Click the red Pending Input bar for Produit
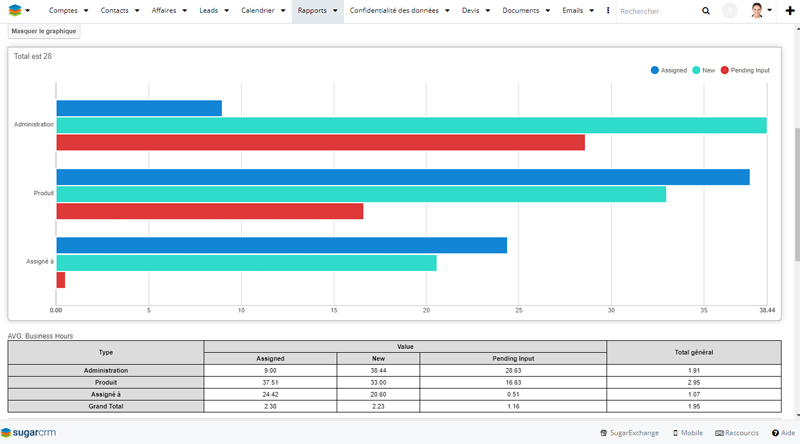This screenshot has width=800, height=444. tap(210, 211)
